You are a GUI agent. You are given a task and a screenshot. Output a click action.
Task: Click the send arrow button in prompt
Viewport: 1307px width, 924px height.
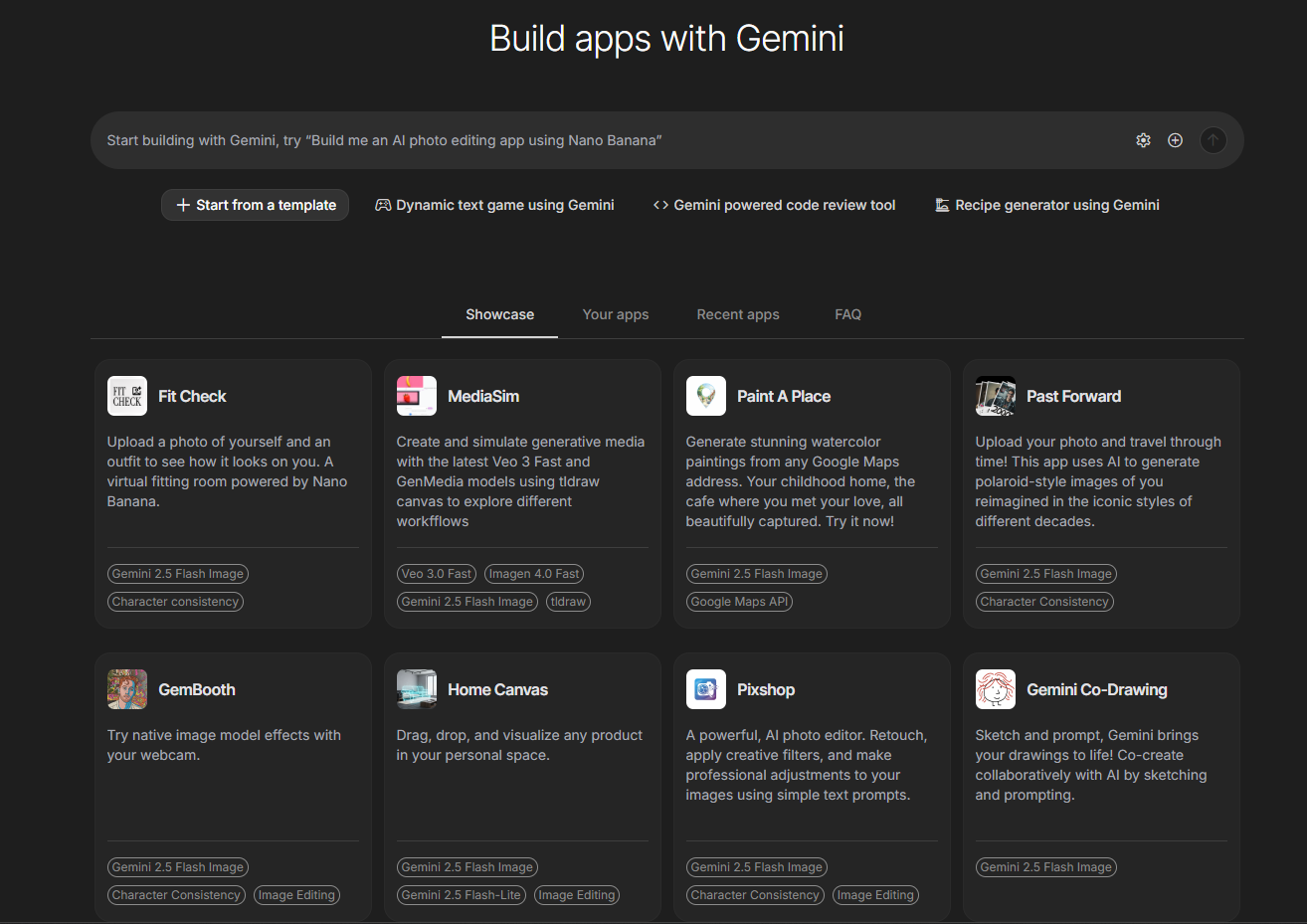1213,140
